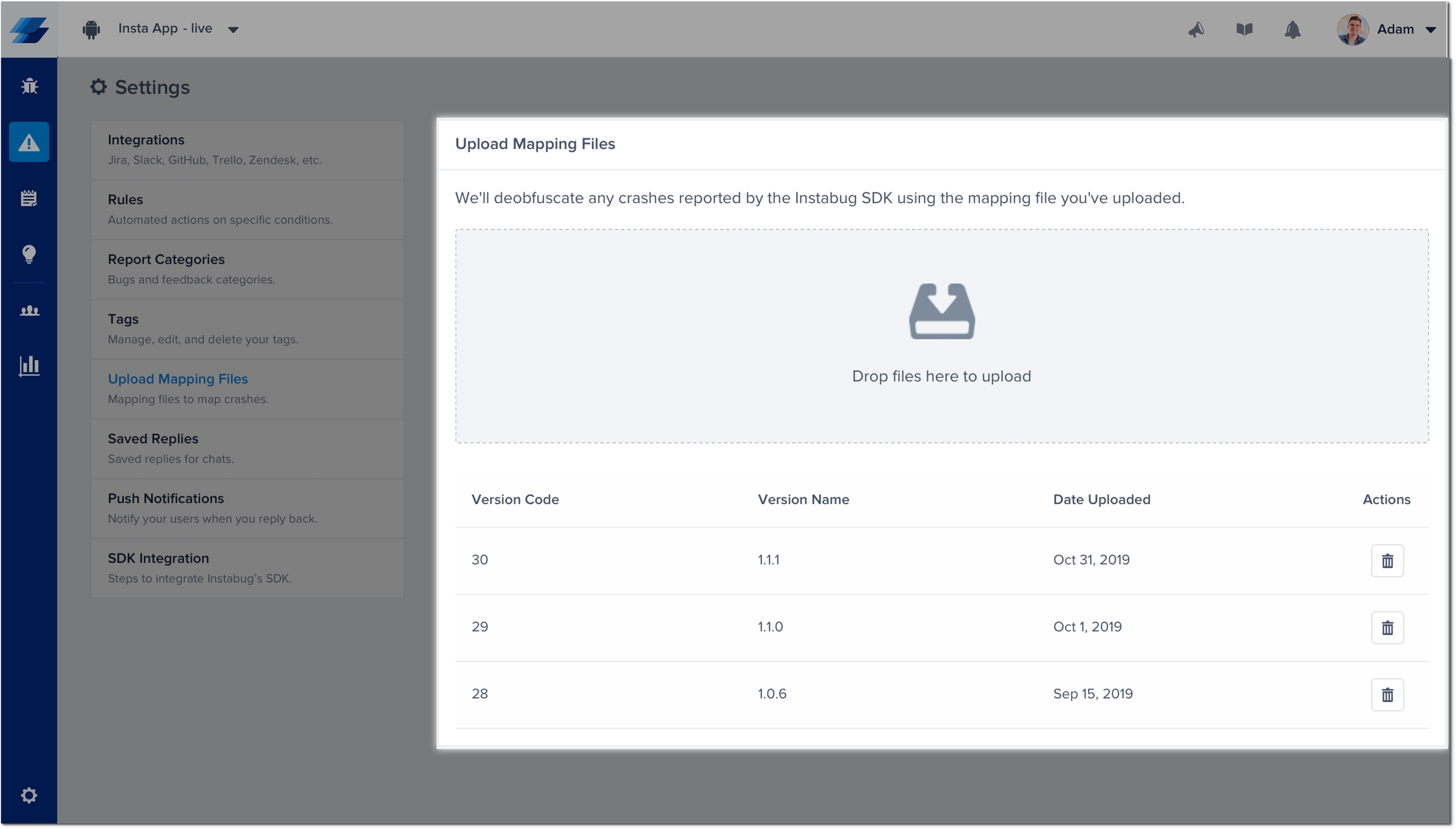Image resolution: width=1456 pixels, height=829 pixels.
Task: Delete the version code 29 mapping file
Action: [1387, 627]
